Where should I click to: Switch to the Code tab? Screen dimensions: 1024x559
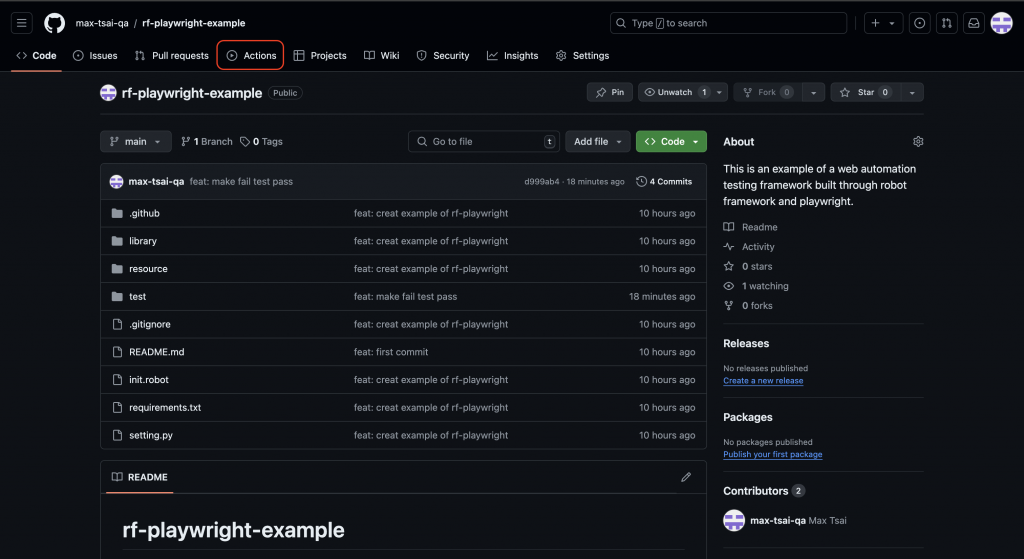(37, 56)
